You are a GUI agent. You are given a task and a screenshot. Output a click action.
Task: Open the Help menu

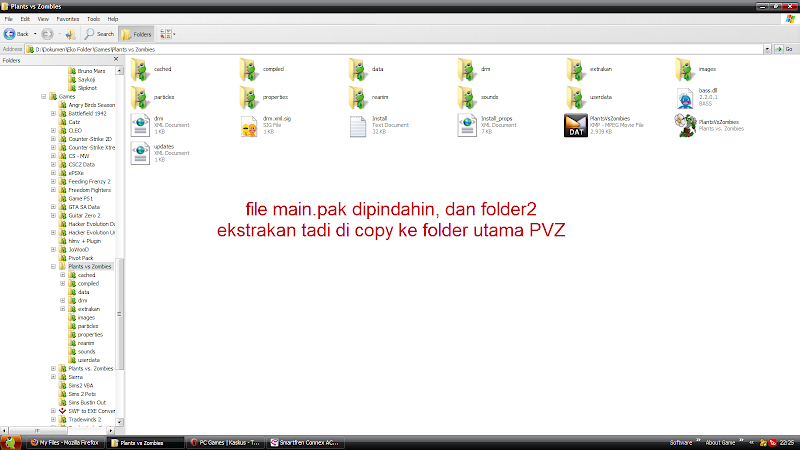(x=113, y=19)
